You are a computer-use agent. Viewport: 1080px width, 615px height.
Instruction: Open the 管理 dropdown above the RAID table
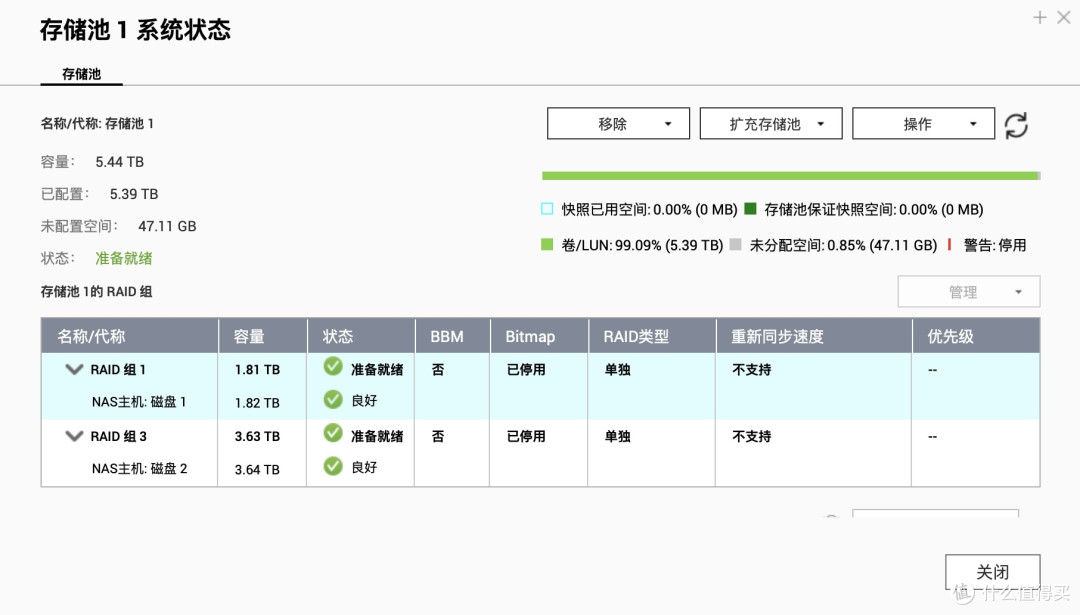(x=967, y=291)
